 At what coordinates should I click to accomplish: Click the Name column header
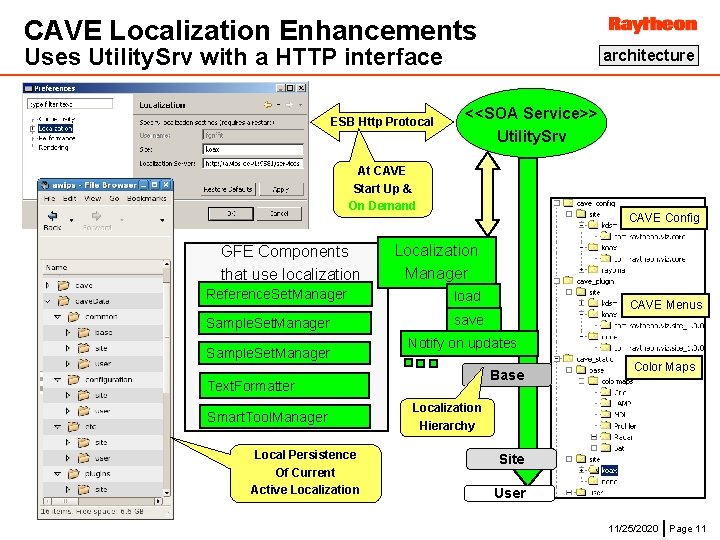[x=103, y=267]
